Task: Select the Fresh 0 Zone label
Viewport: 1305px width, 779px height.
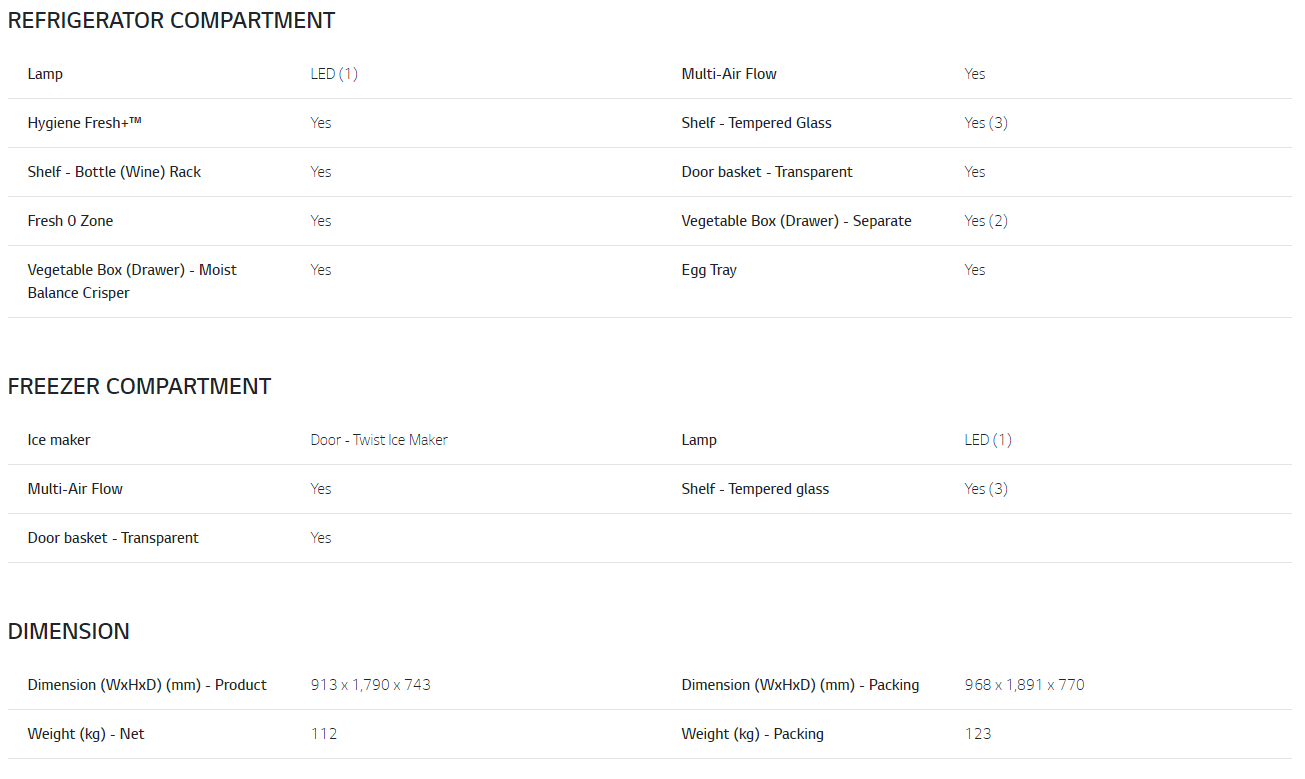Action: [x=70, y=221]
